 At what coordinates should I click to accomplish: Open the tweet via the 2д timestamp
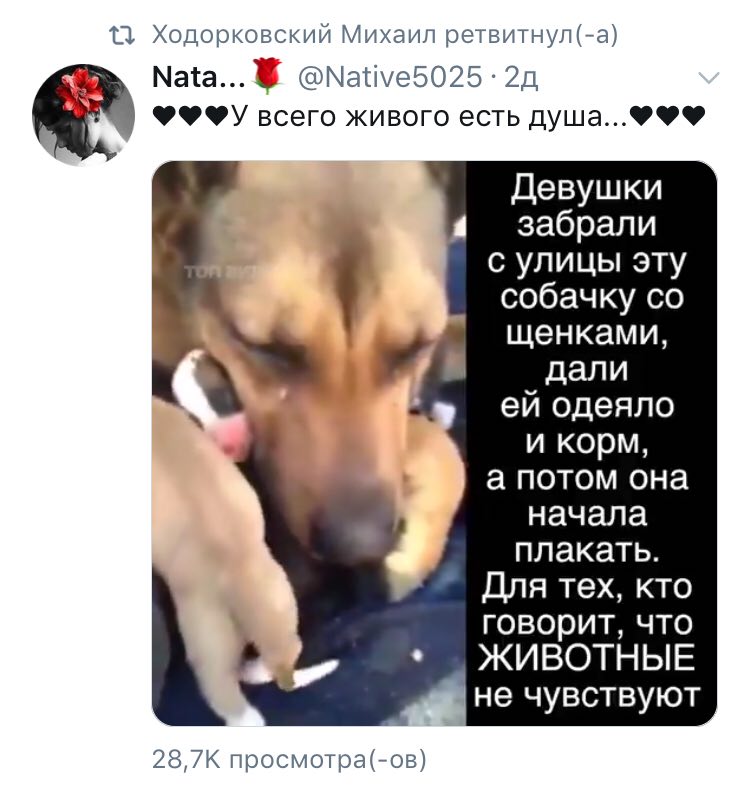tap(521, 78)
